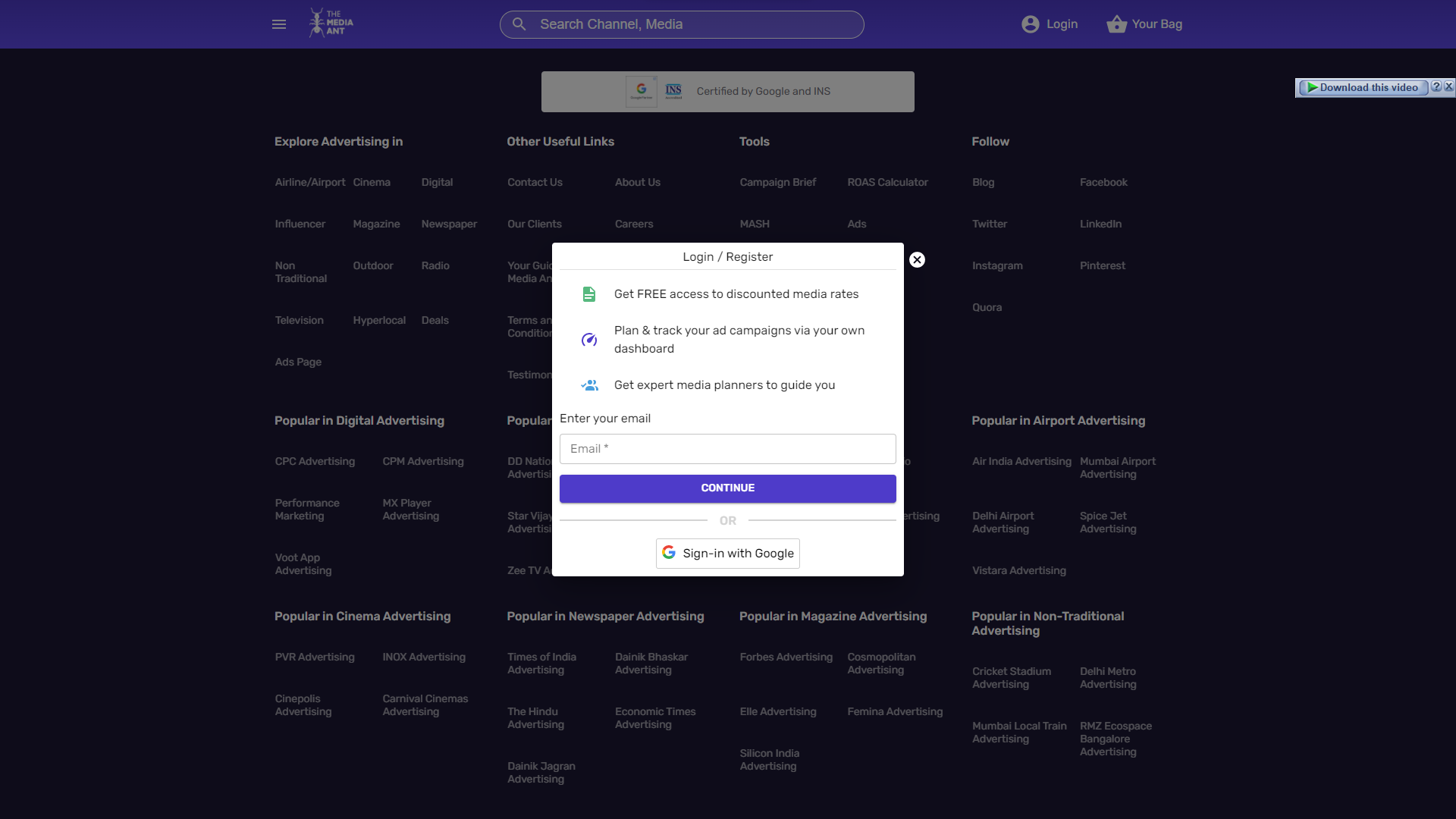Click the Login user avatar icon

1030,24
